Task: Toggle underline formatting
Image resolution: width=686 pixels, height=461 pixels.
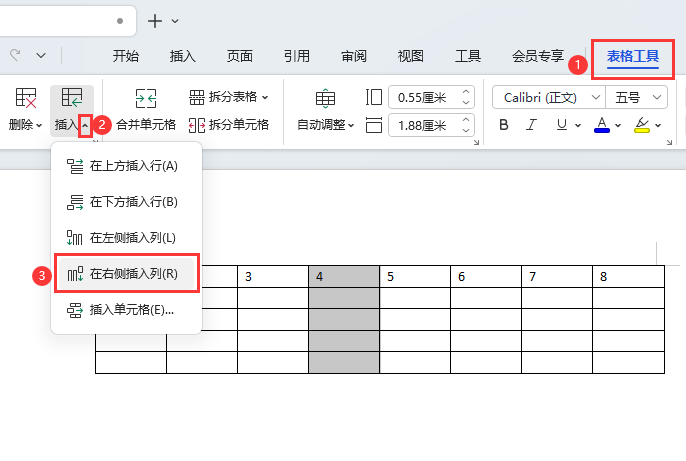Action: pos(562,125)
